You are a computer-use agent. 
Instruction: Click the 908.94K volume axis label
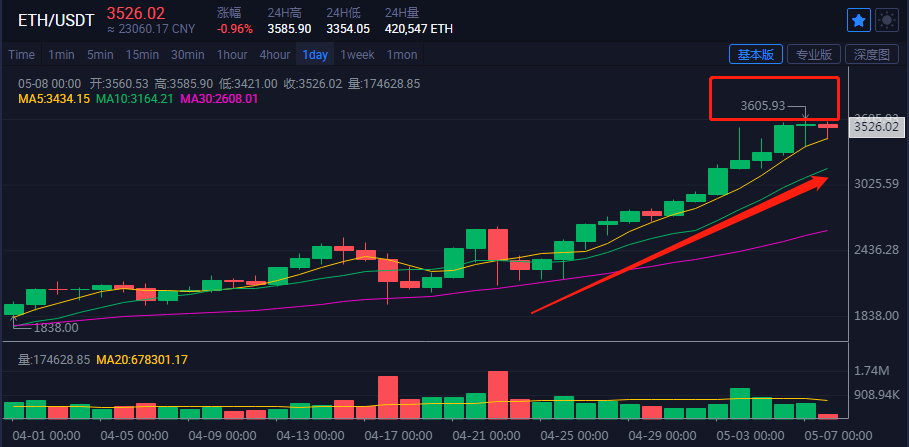click(x=878, y=395)
